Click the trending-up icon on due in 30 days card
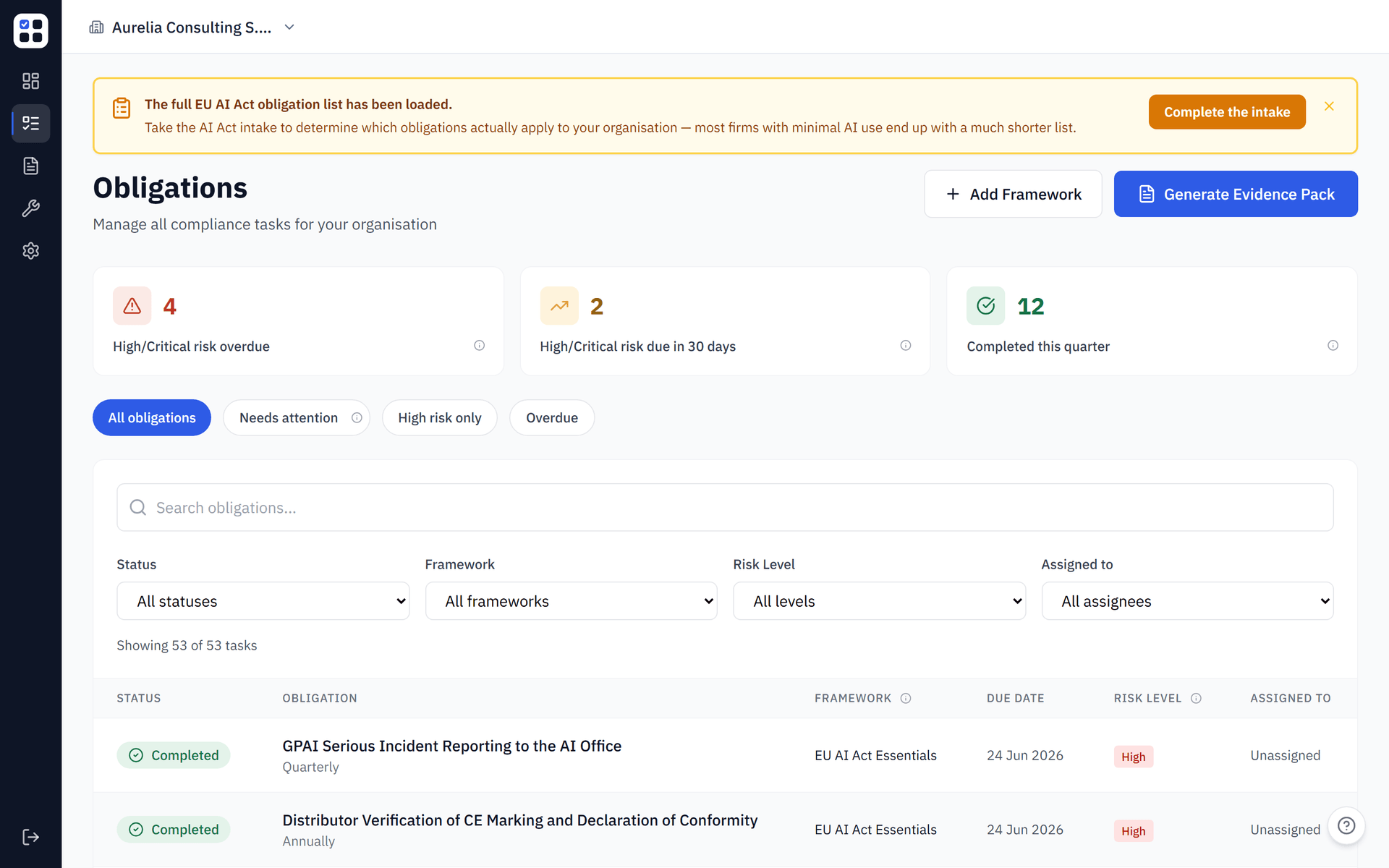Viewport: 1389px width, 868px height. (x=559, y=306)
